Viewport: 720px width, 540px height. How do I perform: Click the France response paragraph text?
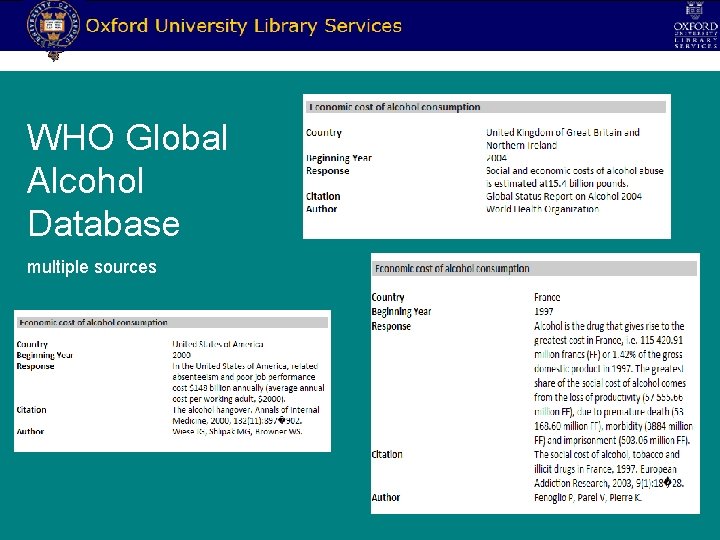[x=613, y=383]
